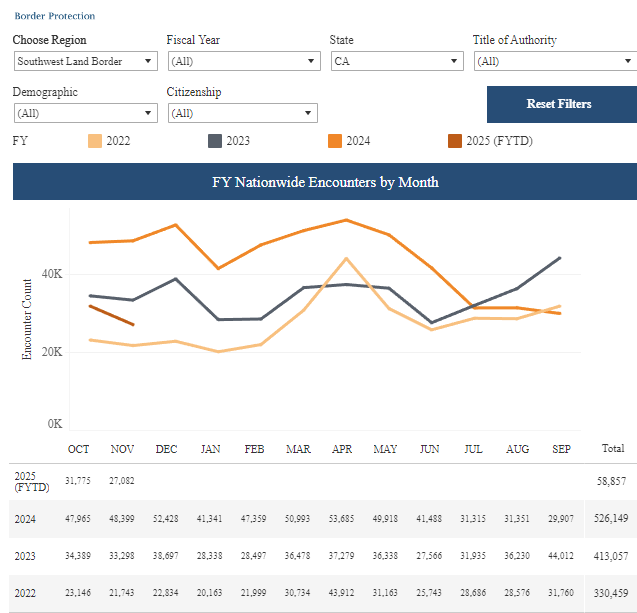Click the Total column header
The height and width of the screenshot is (613, 637).
[x=613, y=448]
